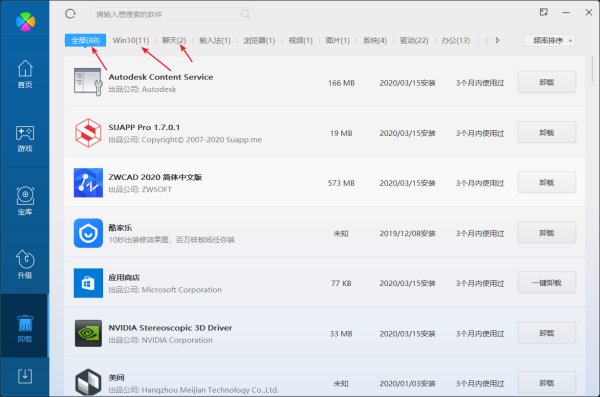Click the SUAPP Pro red cube icon

point(88,132)
